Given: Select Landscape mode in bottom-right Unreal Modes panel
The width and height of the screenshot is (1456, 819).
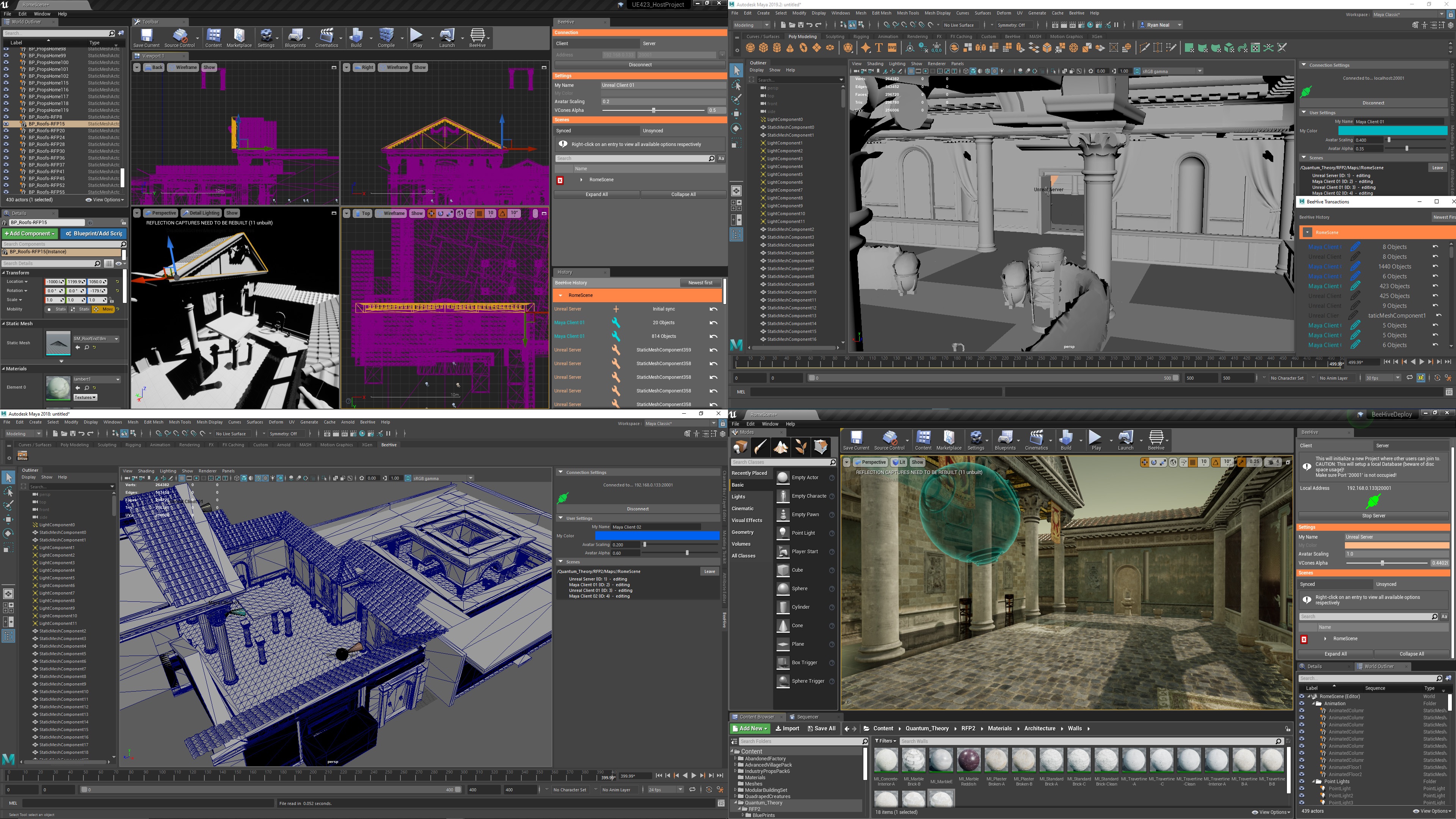Looking at the screenshot, I should point(781,447).
